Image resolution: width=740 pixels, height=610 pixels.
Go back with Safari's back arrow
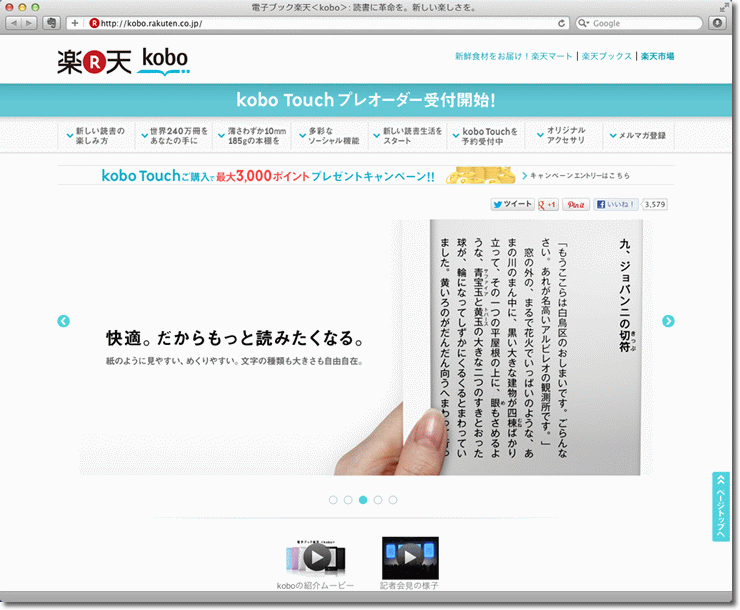(14, 23)
